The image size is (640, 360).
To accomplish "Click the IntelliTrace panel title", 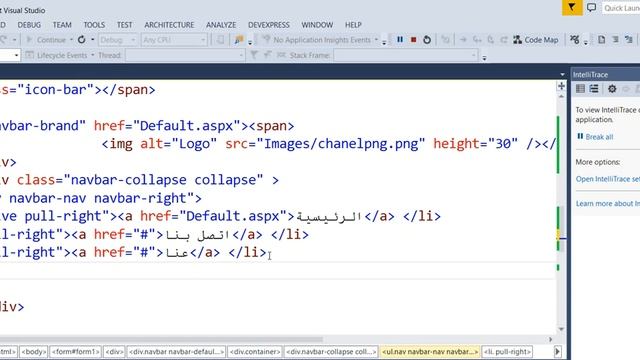I will [590, 75].
